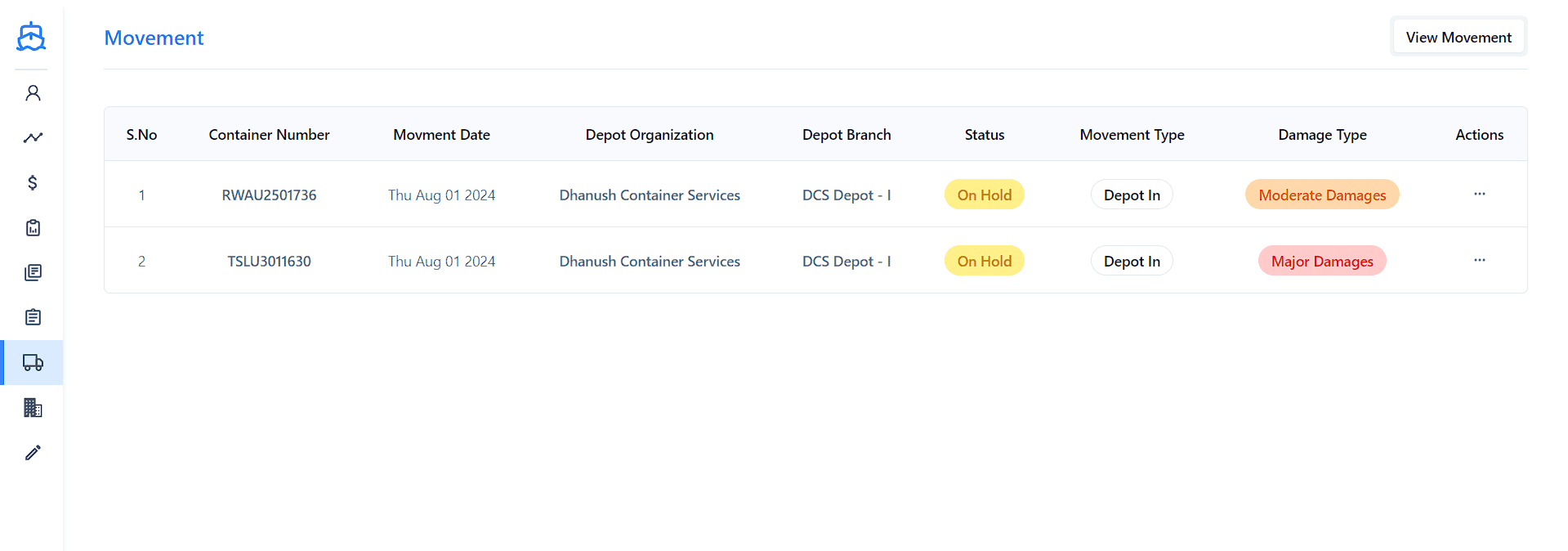This screenshot has height=551, width=1568.
Task: Open actions menu for container TSLU3011630
Action: click(x=1479, y=261)
